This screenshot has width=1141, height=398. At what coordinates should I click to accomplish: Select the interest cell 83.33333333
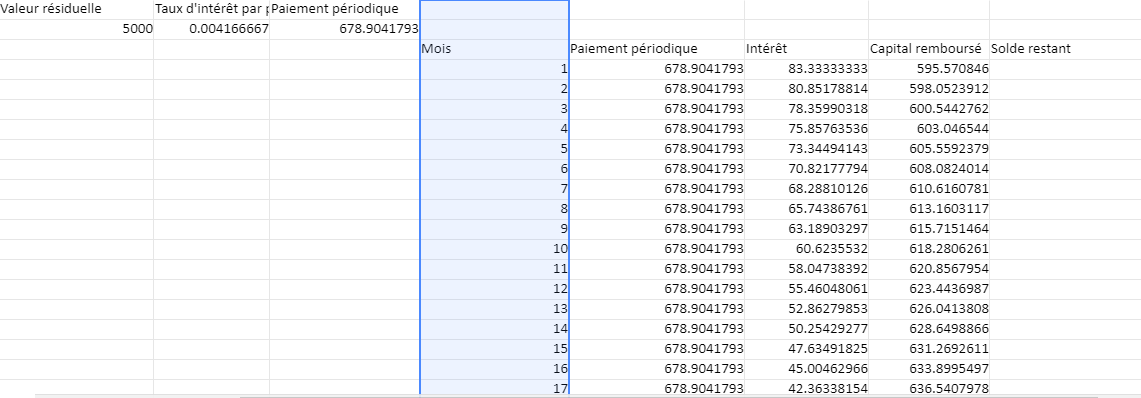point(806,70)
